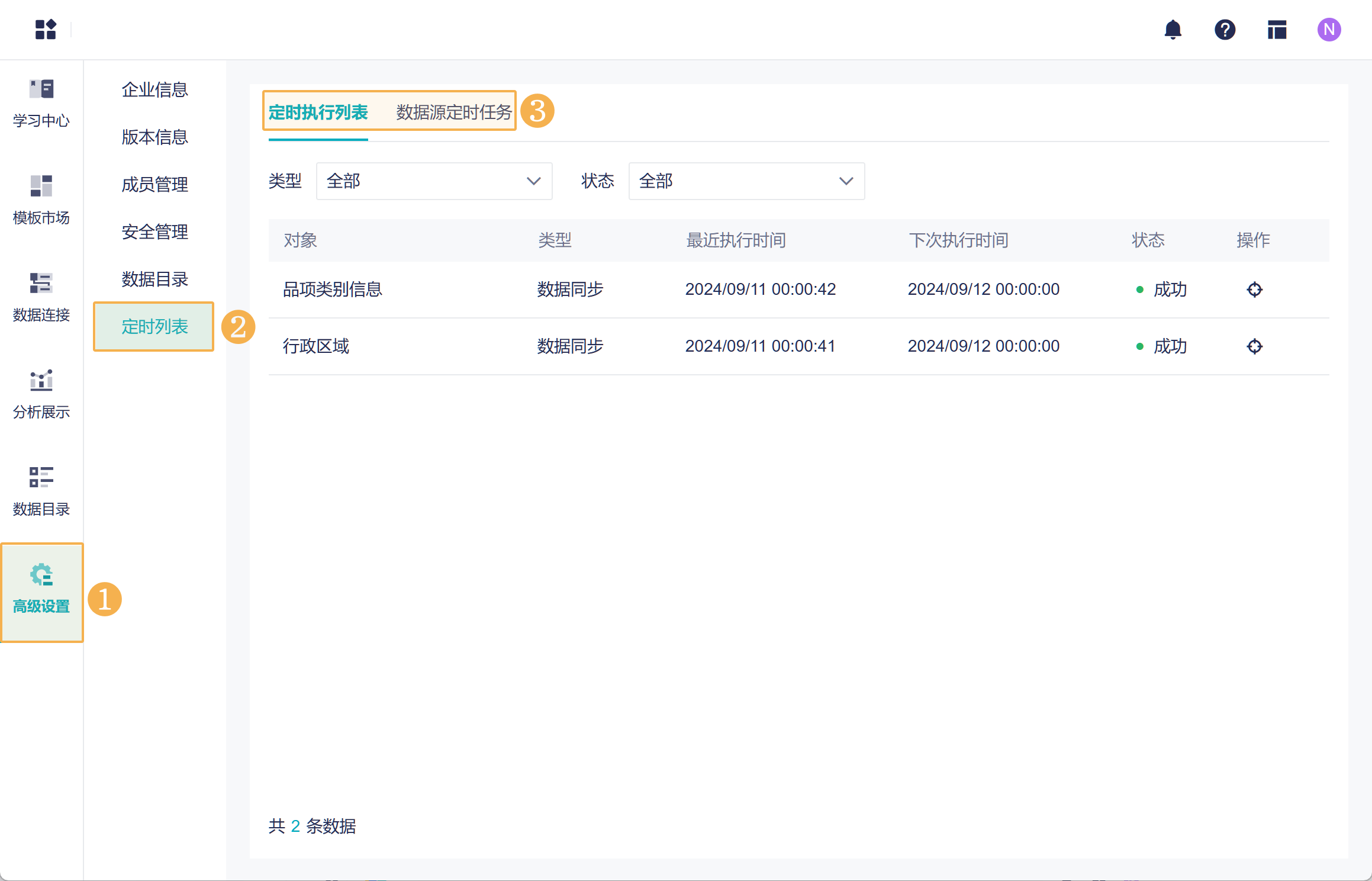
Task: Go to 安全管理 menu entry
Action: tap(154, 231)
